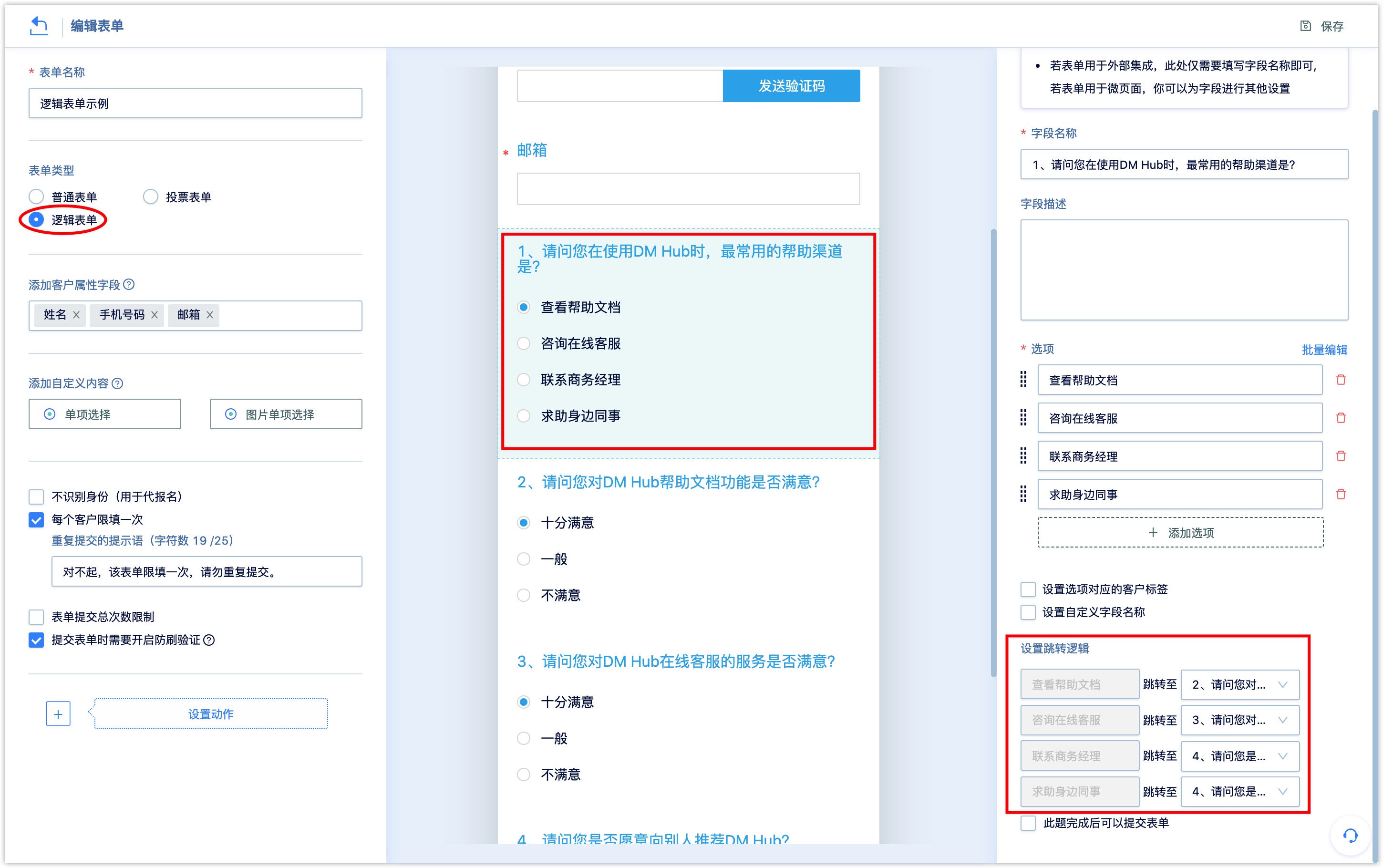The width and height of the screenshot is (1383, 868).
Task: Click the verification code input field
Action: pos(620,86)
